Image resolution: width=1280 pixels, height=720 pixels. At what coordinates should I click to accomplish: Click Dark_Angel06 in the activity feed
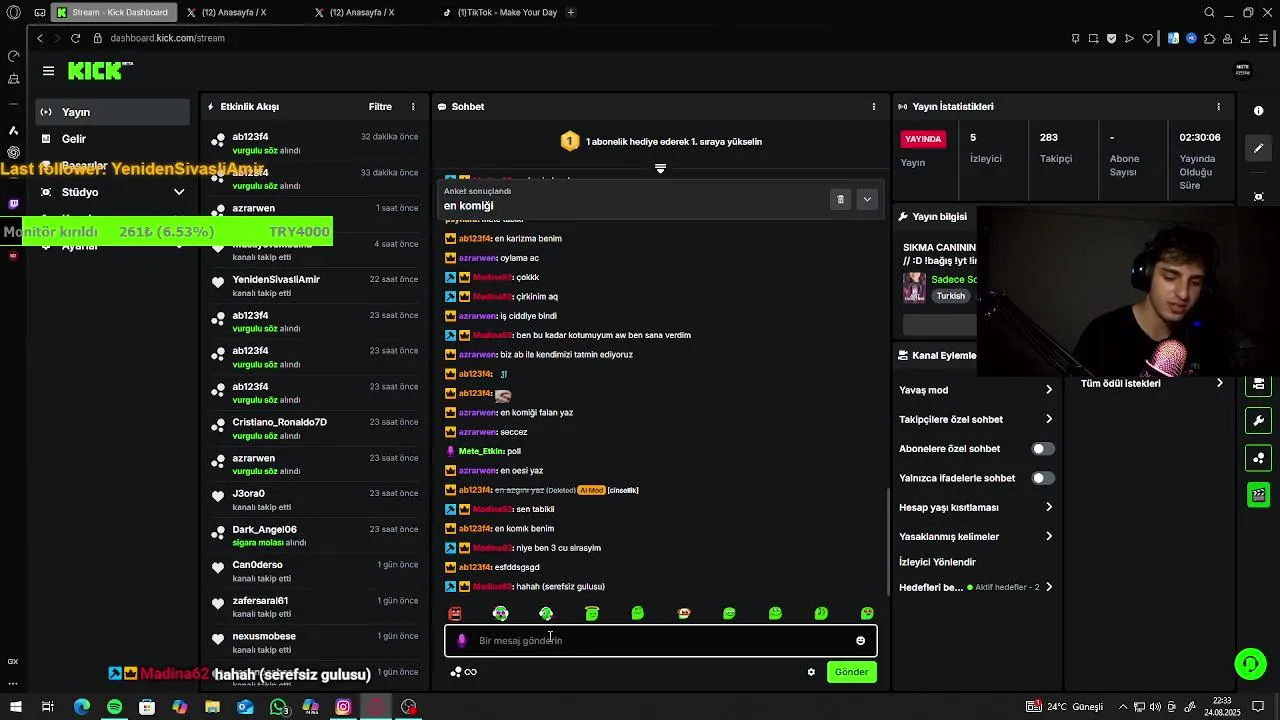[x=264, y=529]
